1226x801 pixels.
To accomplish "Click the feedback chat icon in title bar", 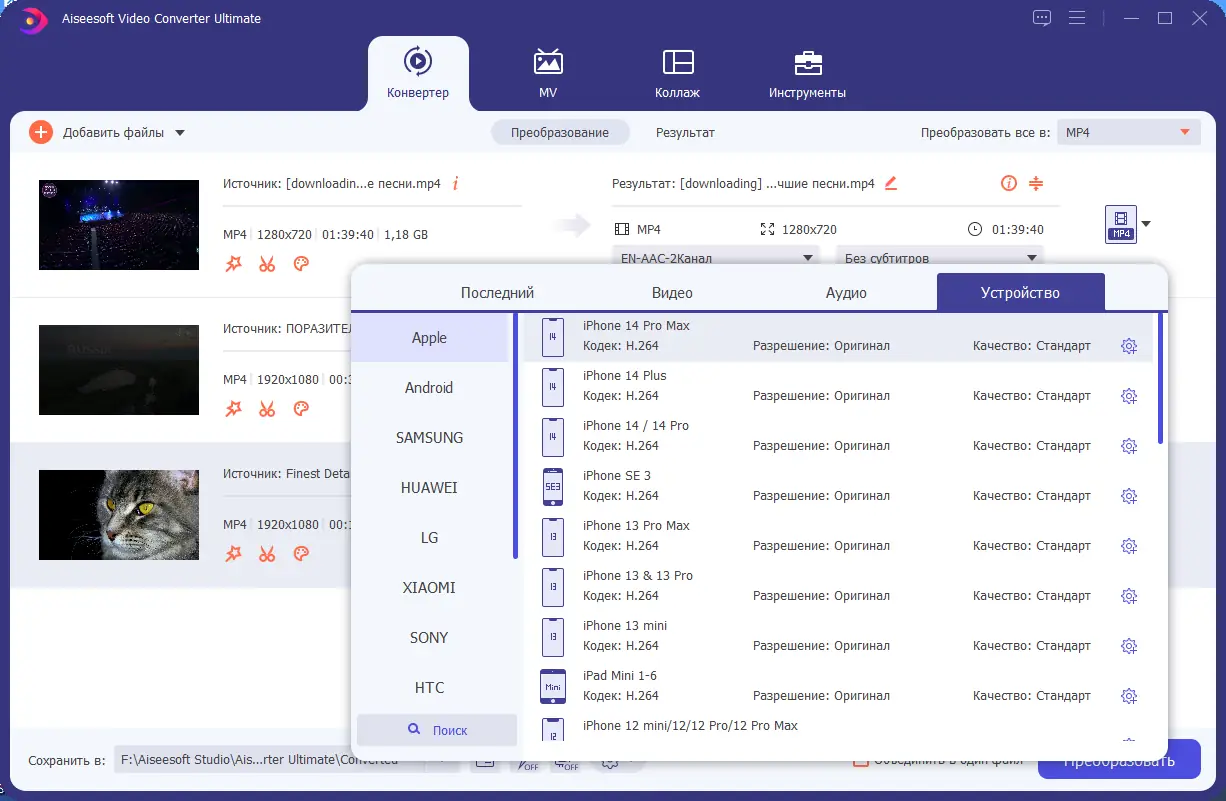I will pyautogui.click(x=1042, y=18).
